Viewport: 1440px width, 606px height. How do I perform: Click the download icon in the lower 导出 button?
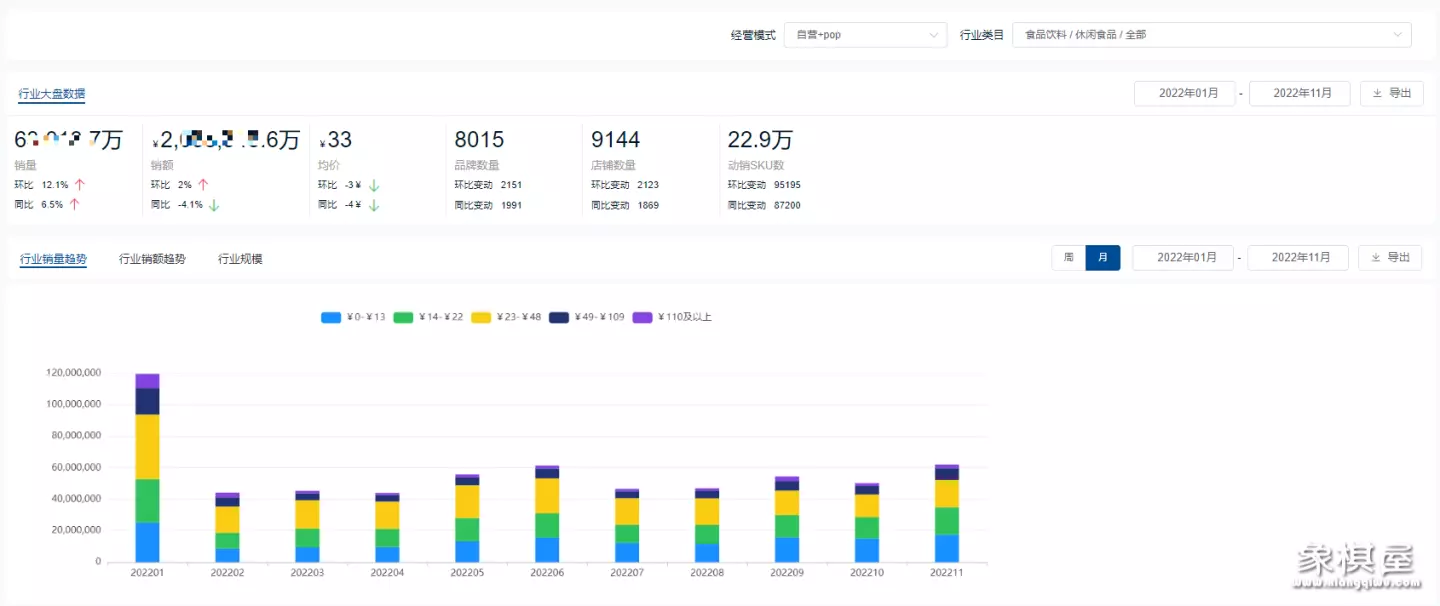(x=1375, y=257)
